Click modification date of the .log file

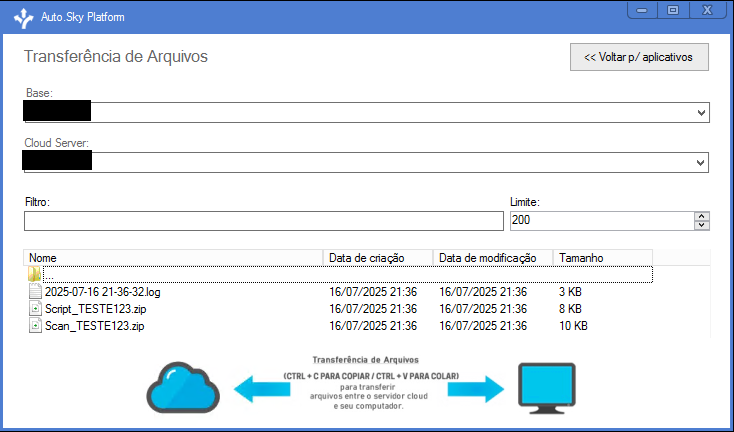[x=483, y=292]
